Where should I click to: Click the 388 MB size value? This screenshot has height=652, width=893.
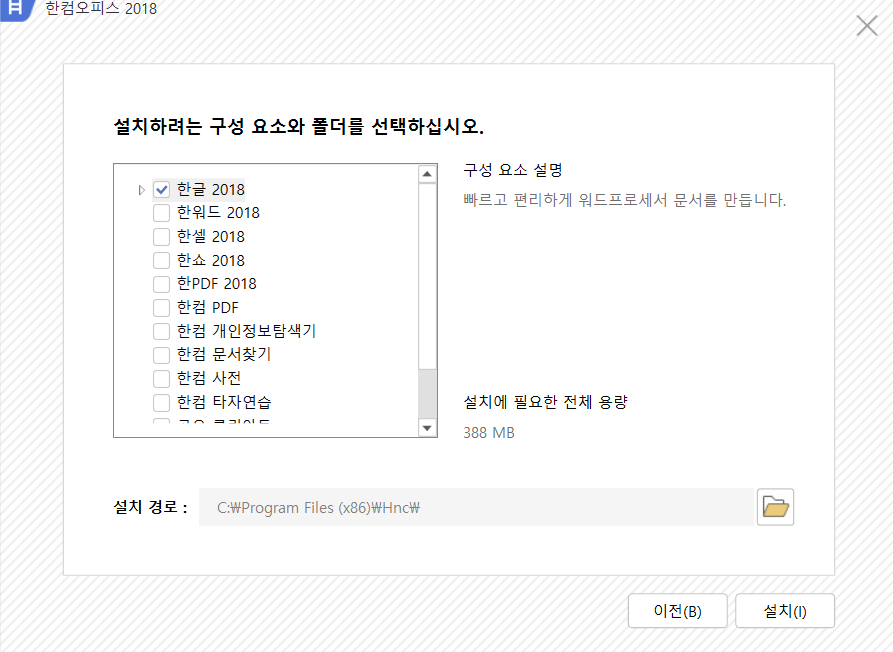coord(489,433)
